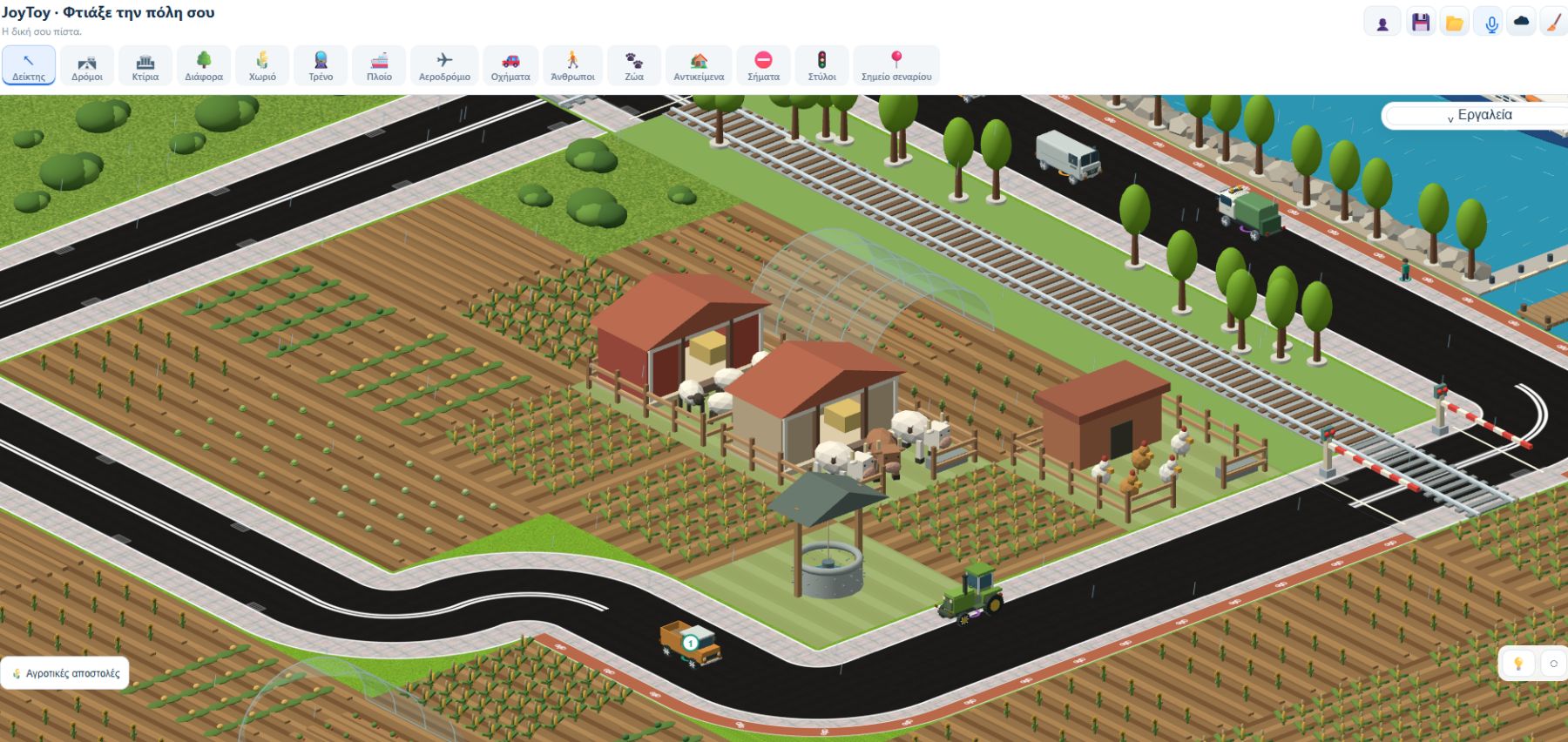Open the Σήματα signs category

[763, 65]
